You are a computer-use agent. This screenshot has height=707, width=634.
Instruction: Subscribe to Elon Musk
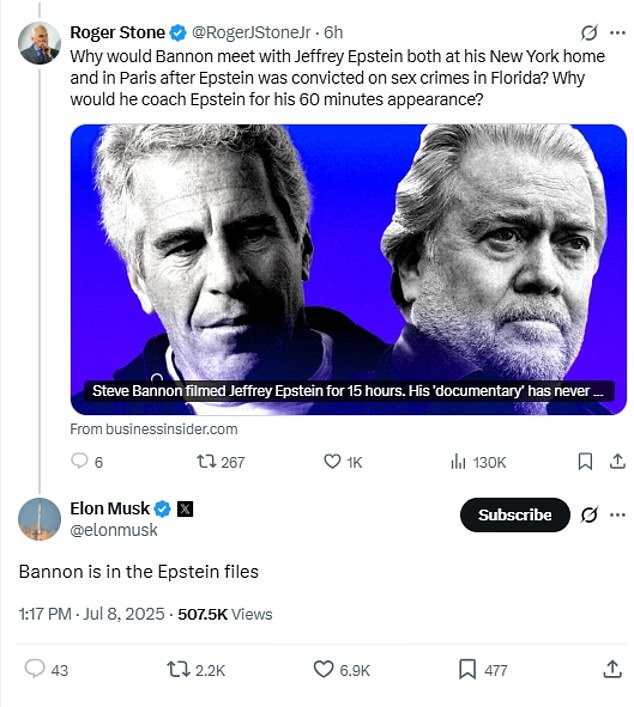click(515, 514)
